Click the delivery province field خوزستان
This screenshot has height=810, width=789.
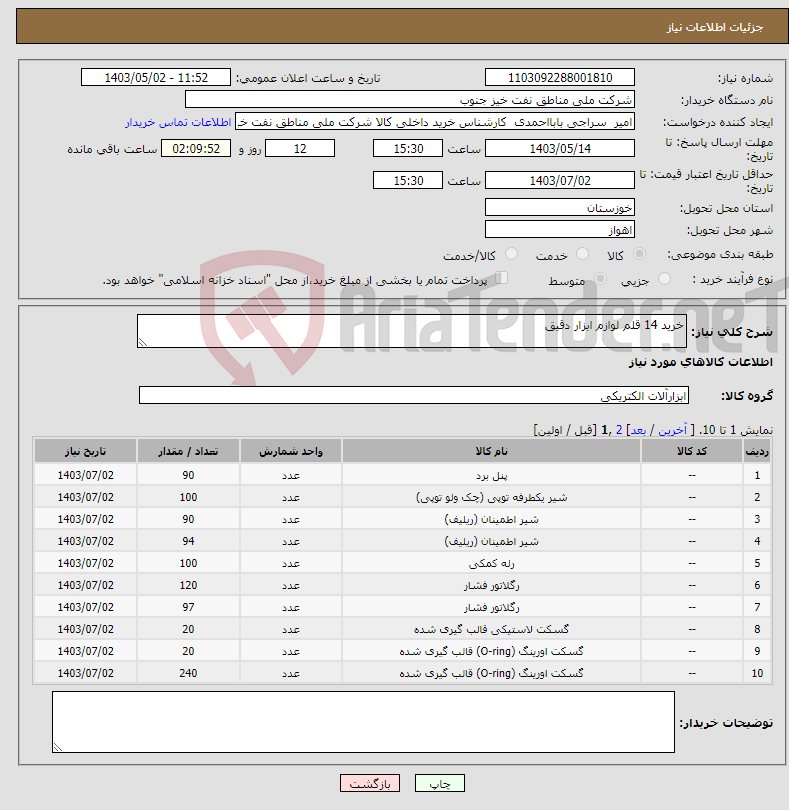pyautogui.click(x=560, y=208)
